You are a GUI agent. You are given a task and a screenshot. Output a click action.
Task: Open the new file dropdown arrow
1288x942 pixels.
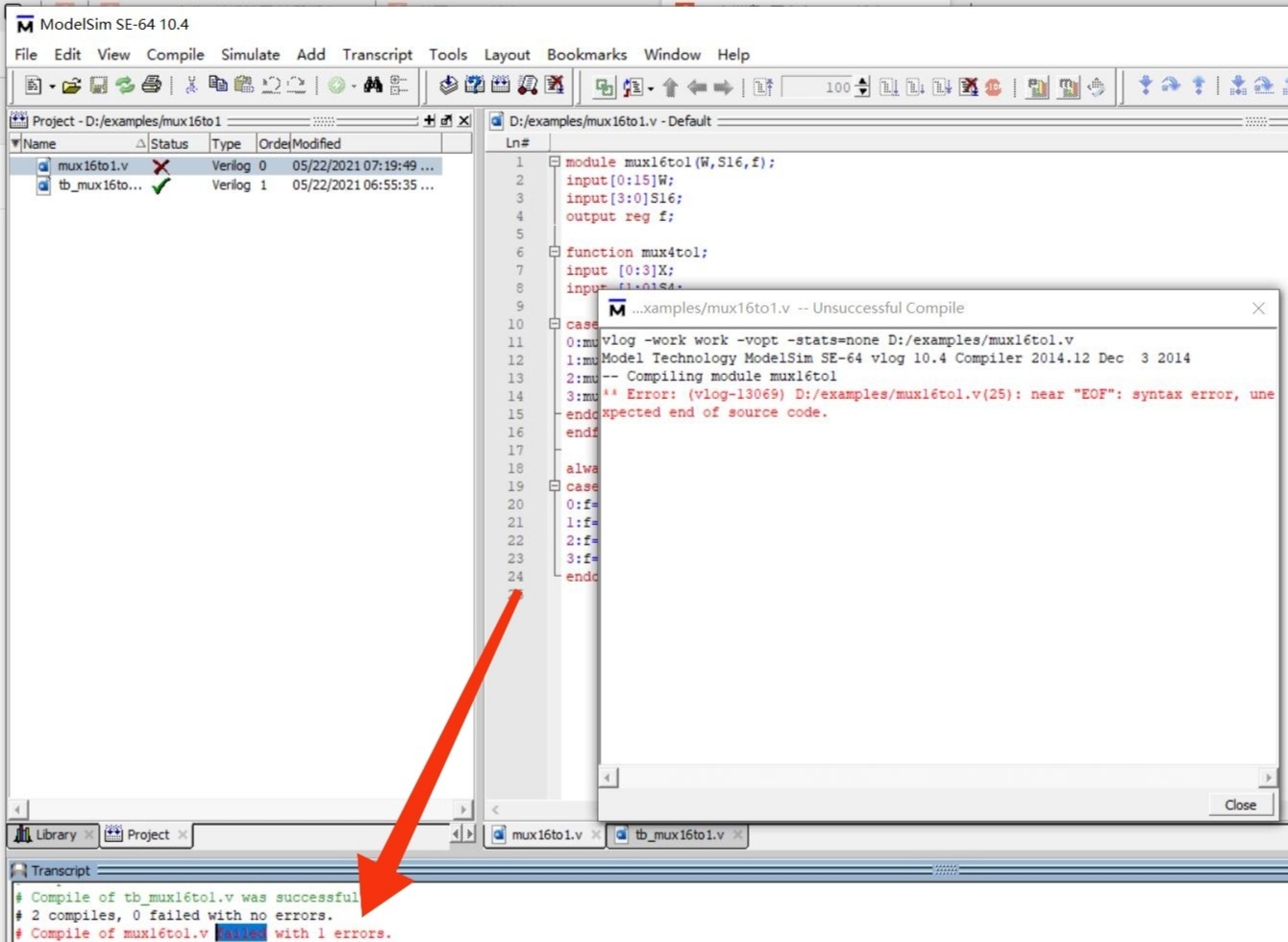pyautogui.click(x=50, y=87)
